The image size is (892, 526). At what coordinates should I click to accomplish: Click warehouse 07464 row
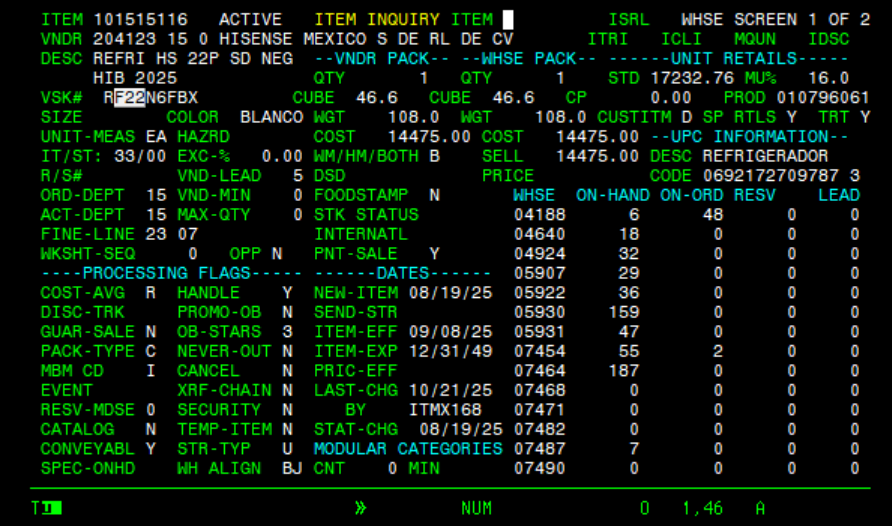pos(686,371)
